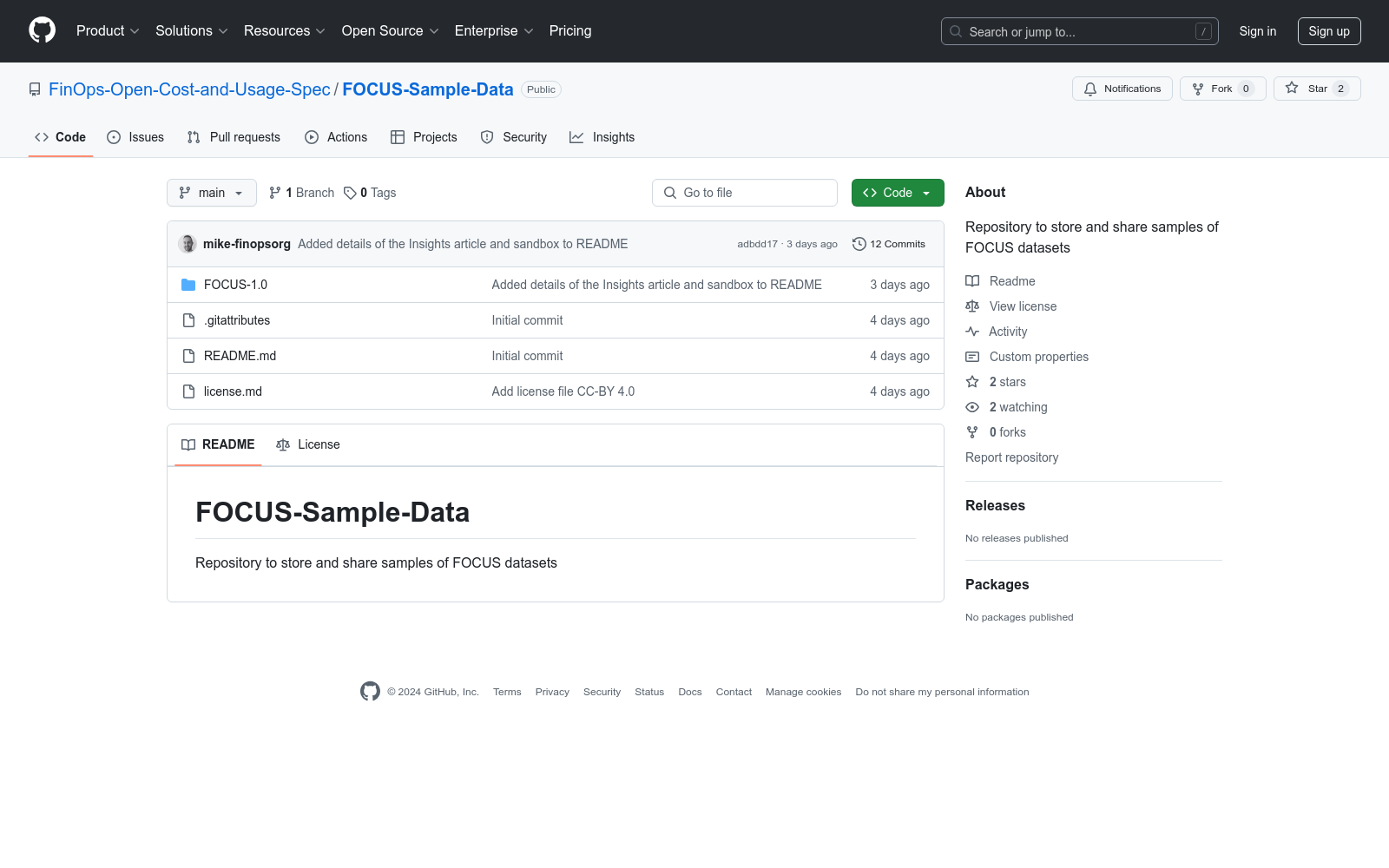The height and width of the screenshot is (868, 1389).
Task: Open the Add license file CC-BY 4.0 commit
Action: coord(563,391)
